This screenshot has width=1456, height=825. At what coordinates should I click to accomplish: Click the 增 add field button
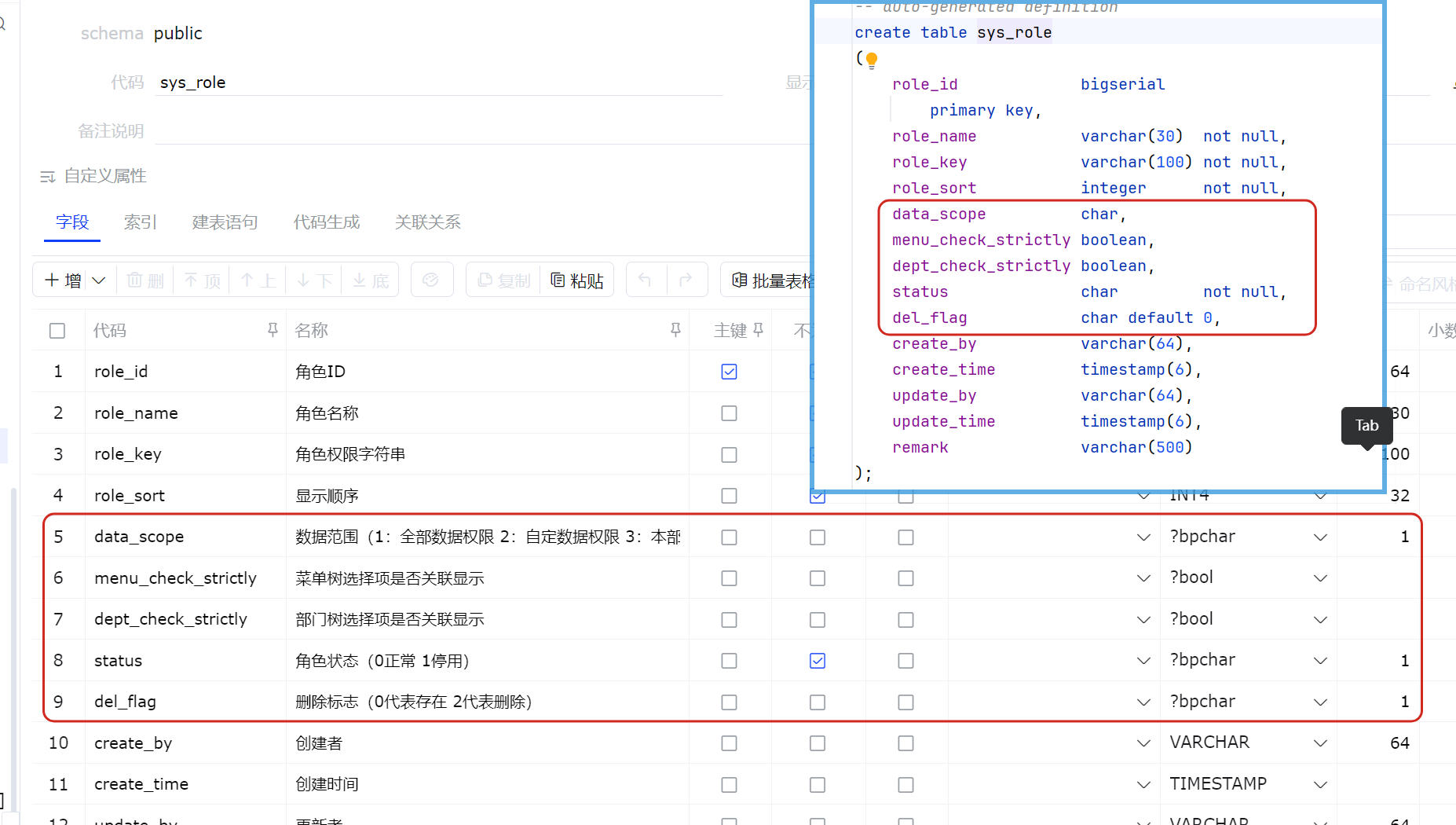(63, 280)
